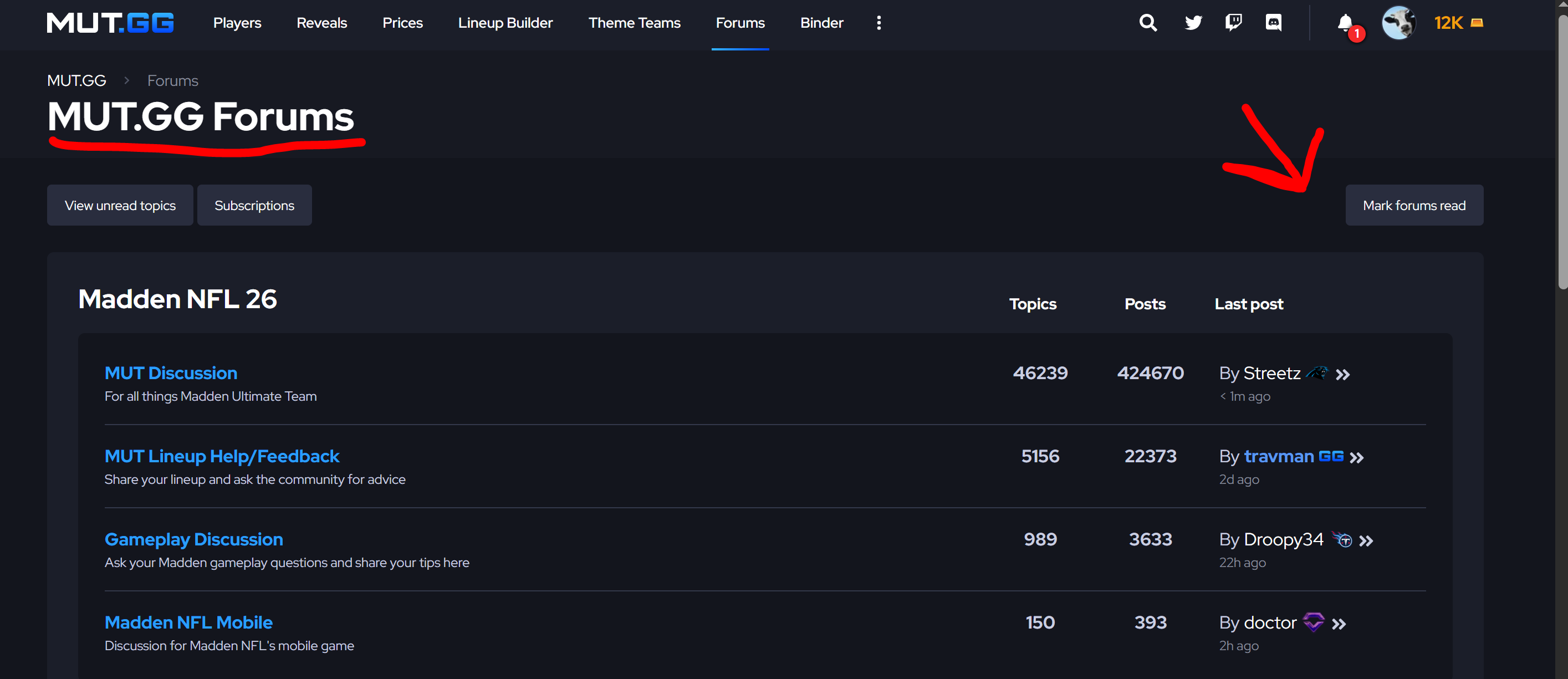Click the Twitter bird icon
This screenshot has width=1568, height=679.
tap(1193, 23)
